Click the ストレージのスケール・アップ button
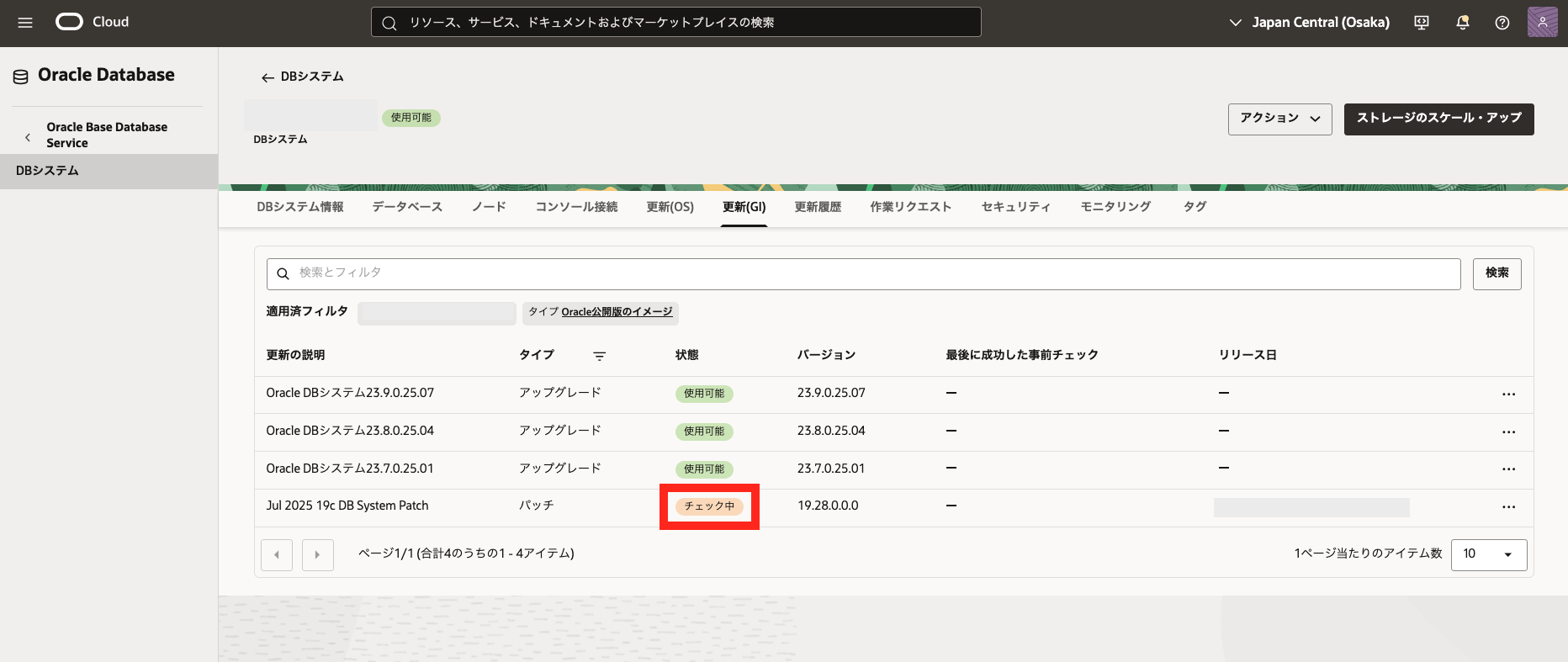This screenshot has height=662, width=1568. pyautogui.click(x=1438, y=119)
